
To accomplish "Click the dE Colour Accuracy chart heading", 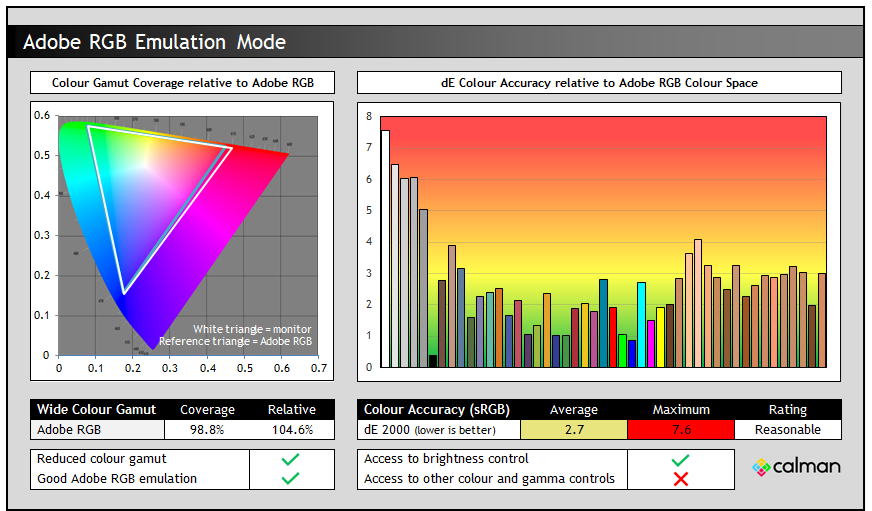I will click(x=598, y=83).
